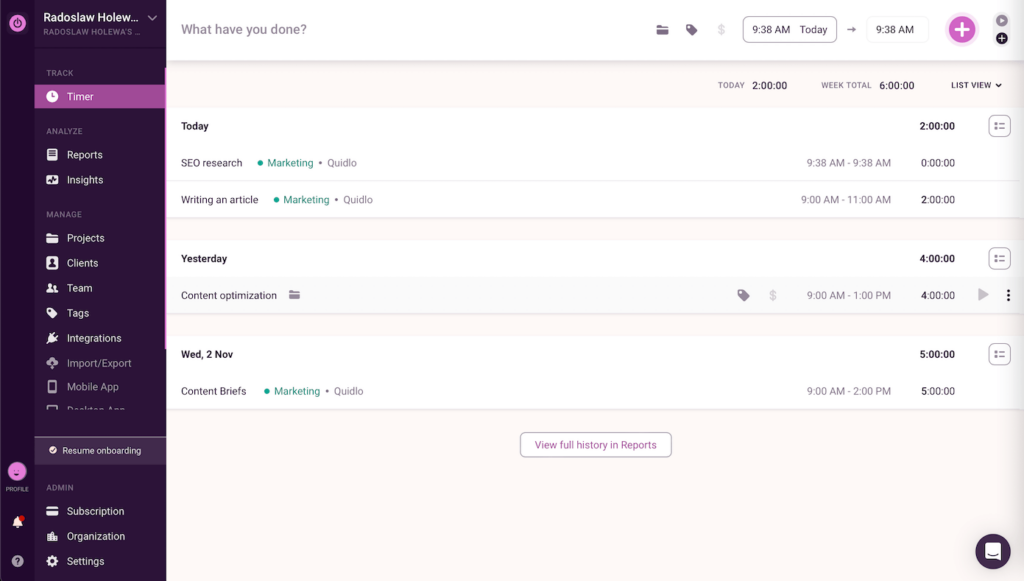The height and width of the screenshot is (581, 1024).
Task: Click the 2:00:00 duration of Writing an article
Action: pos(938,200)
